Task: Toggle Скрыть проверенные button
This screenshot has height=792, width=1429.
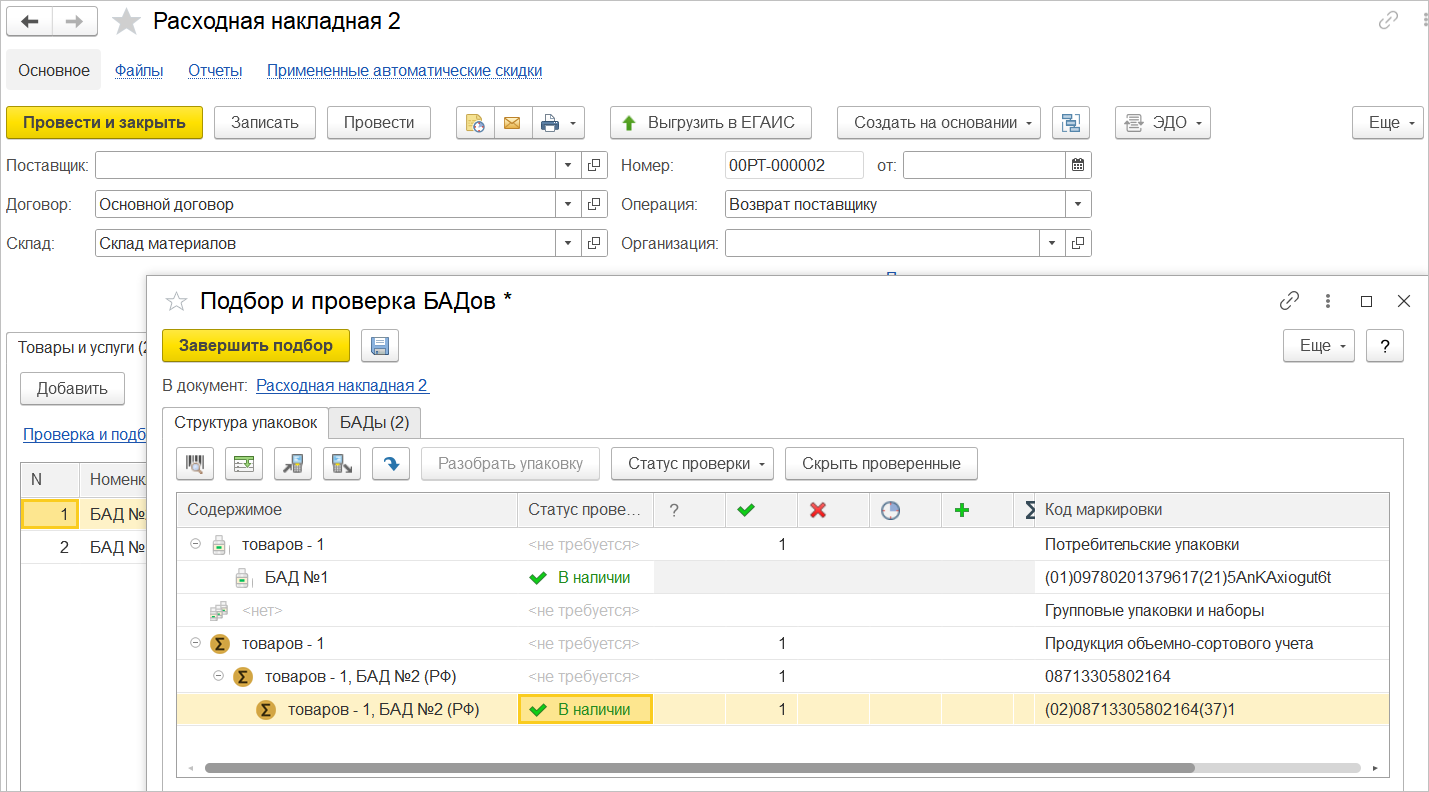Action: tap(881, 464)
